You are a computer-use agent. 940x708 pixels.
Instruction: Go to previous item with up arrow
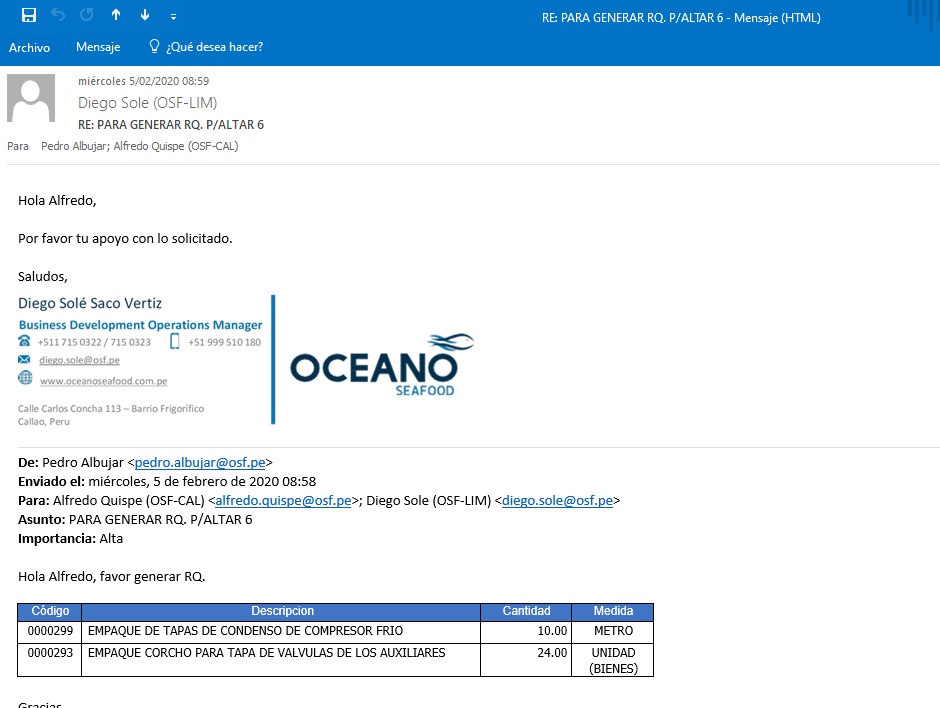coord(116,15)
